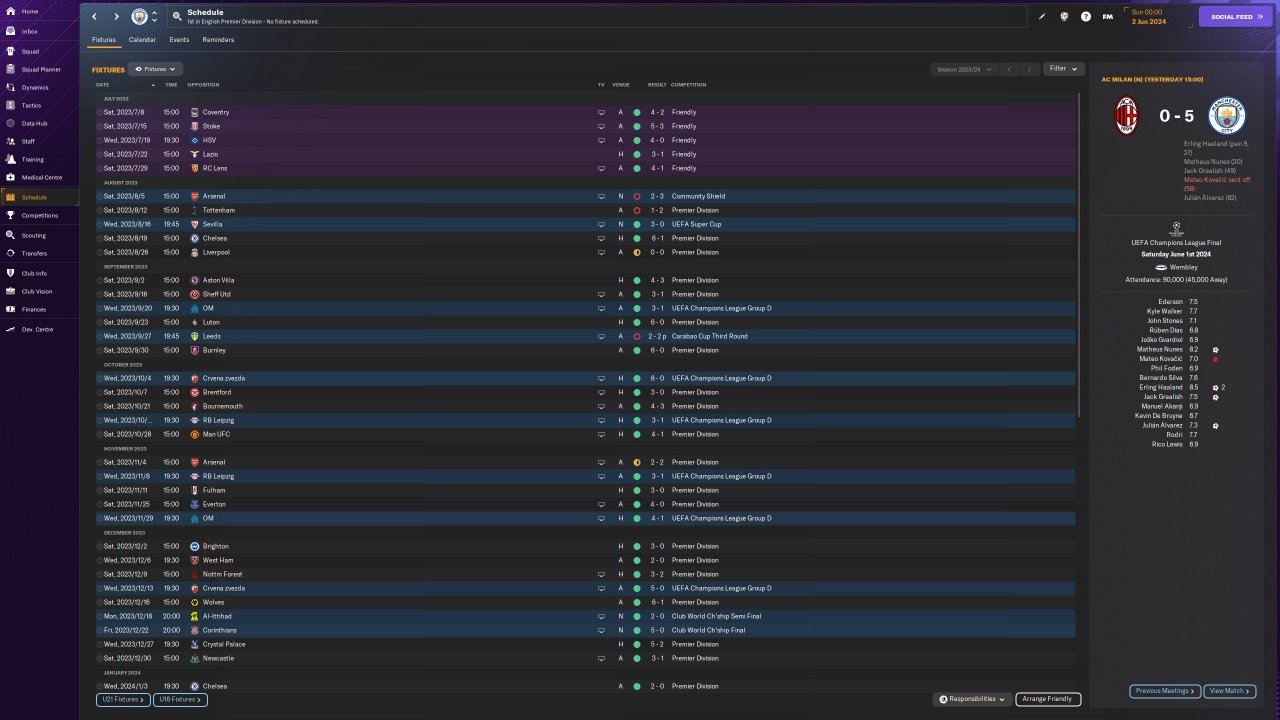Go back with the top-bar back arrow

[x=95, y=17]
